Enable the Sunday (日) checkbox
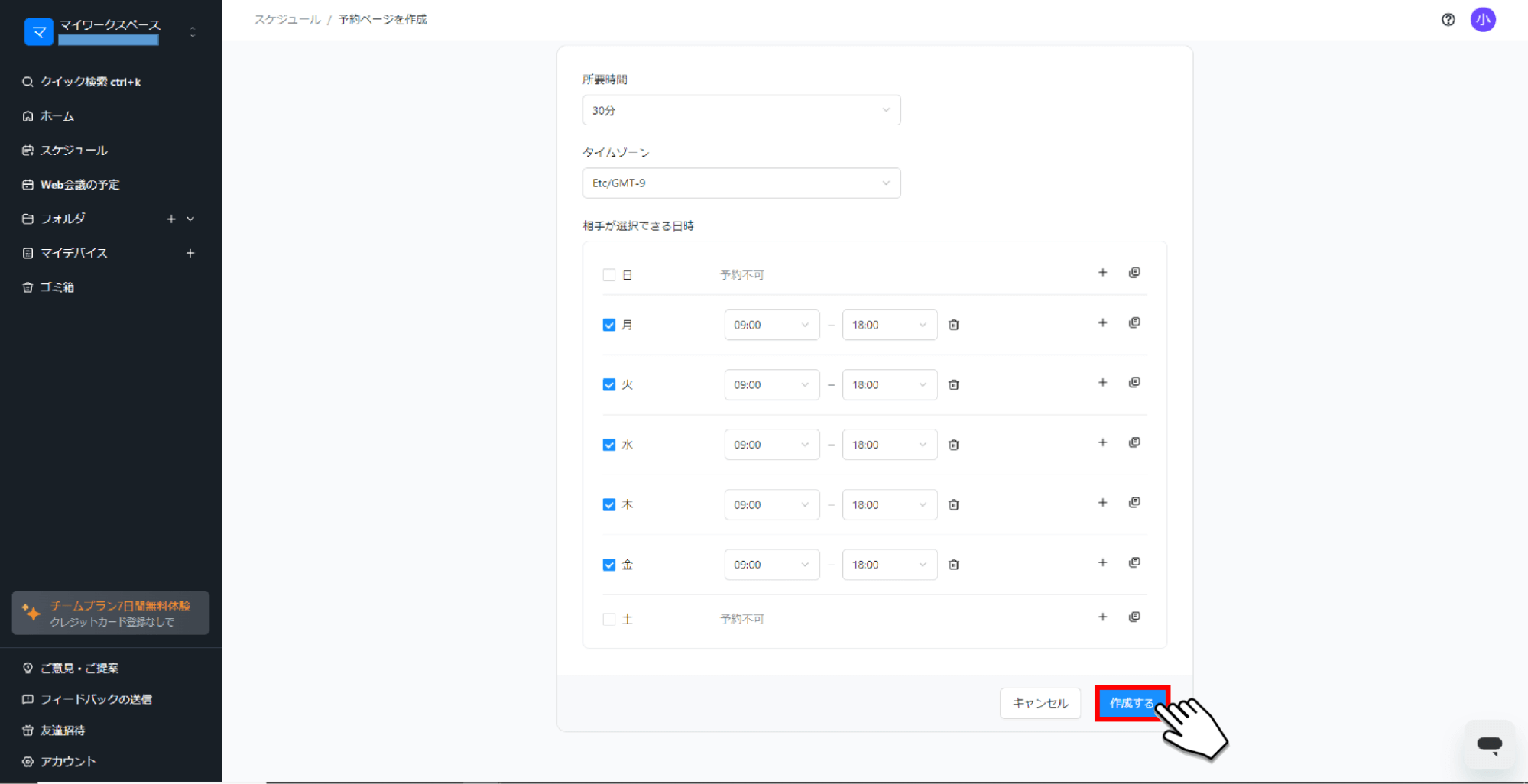 point(609,275)
